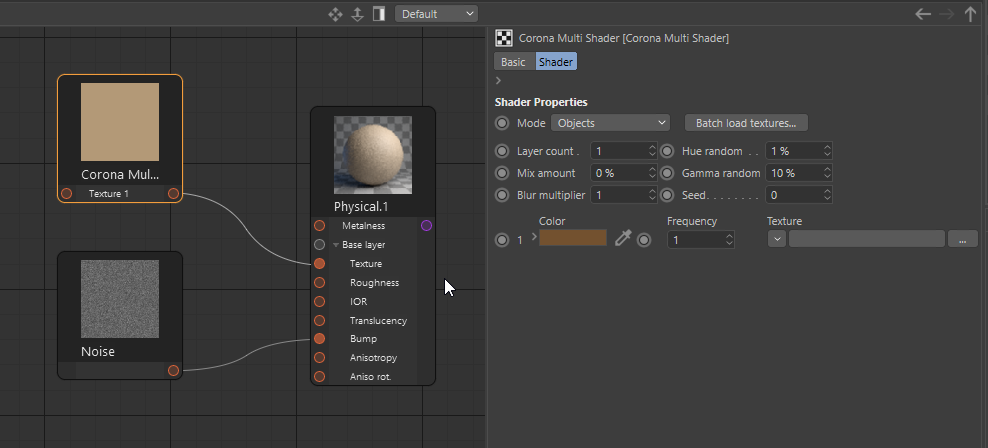Toggle the dot next to the eyedropper
The image size is (988, 448).
(643, 240)
